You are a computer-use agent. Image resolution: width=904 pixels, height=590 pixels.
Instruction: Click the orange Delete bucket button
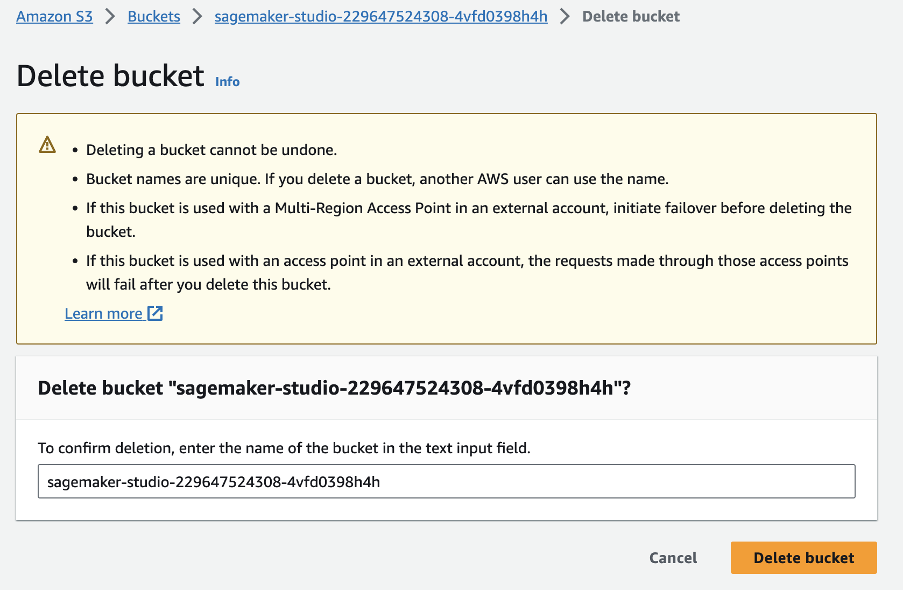click(x=804, y=558)
